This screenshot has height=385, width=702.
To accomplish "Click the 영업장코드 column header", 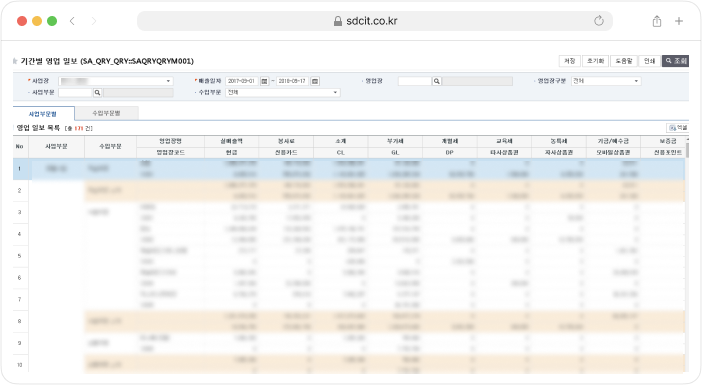I will click(x=171, y=153).
